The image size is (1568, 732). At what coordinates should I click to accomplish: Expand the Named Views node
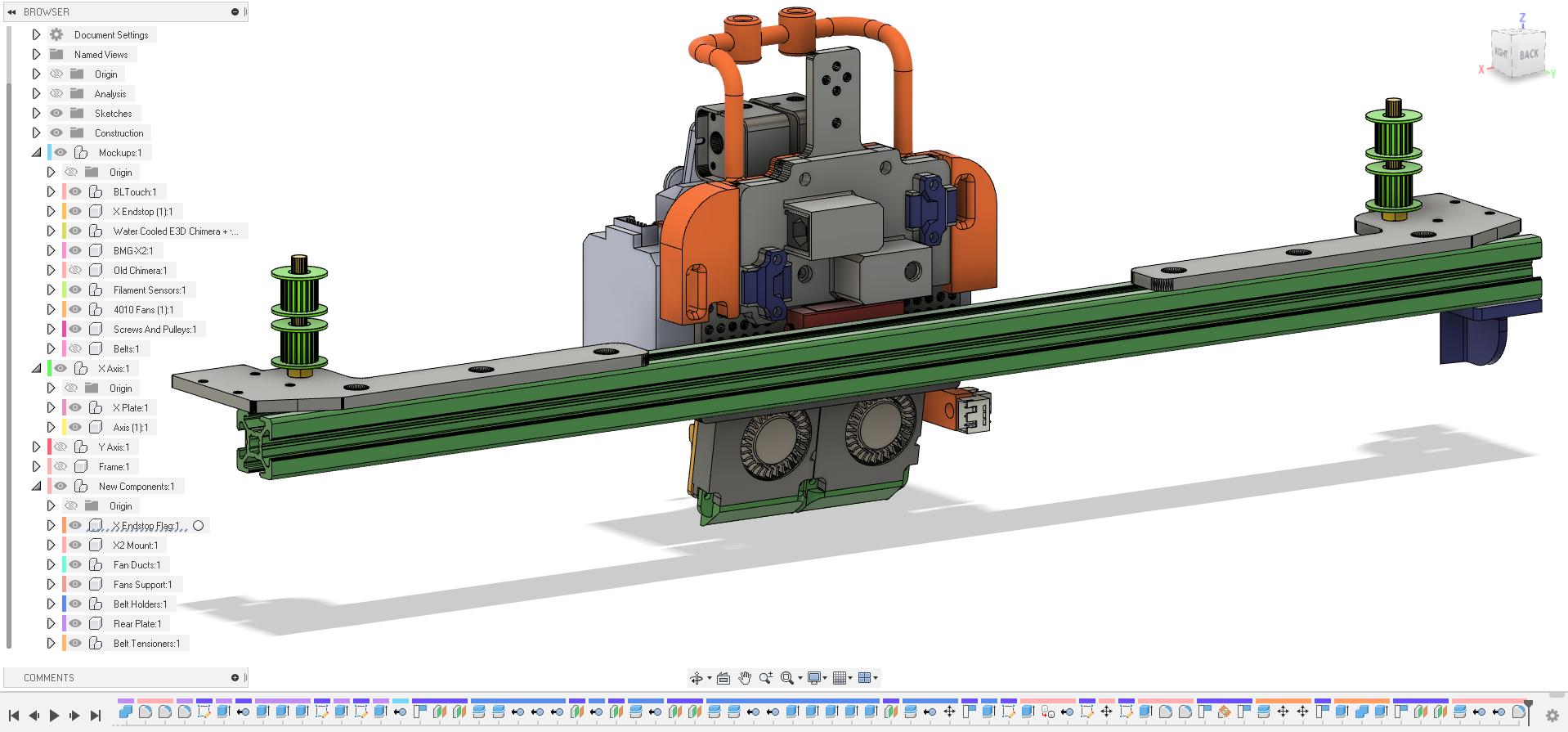(x=36, y=54)
